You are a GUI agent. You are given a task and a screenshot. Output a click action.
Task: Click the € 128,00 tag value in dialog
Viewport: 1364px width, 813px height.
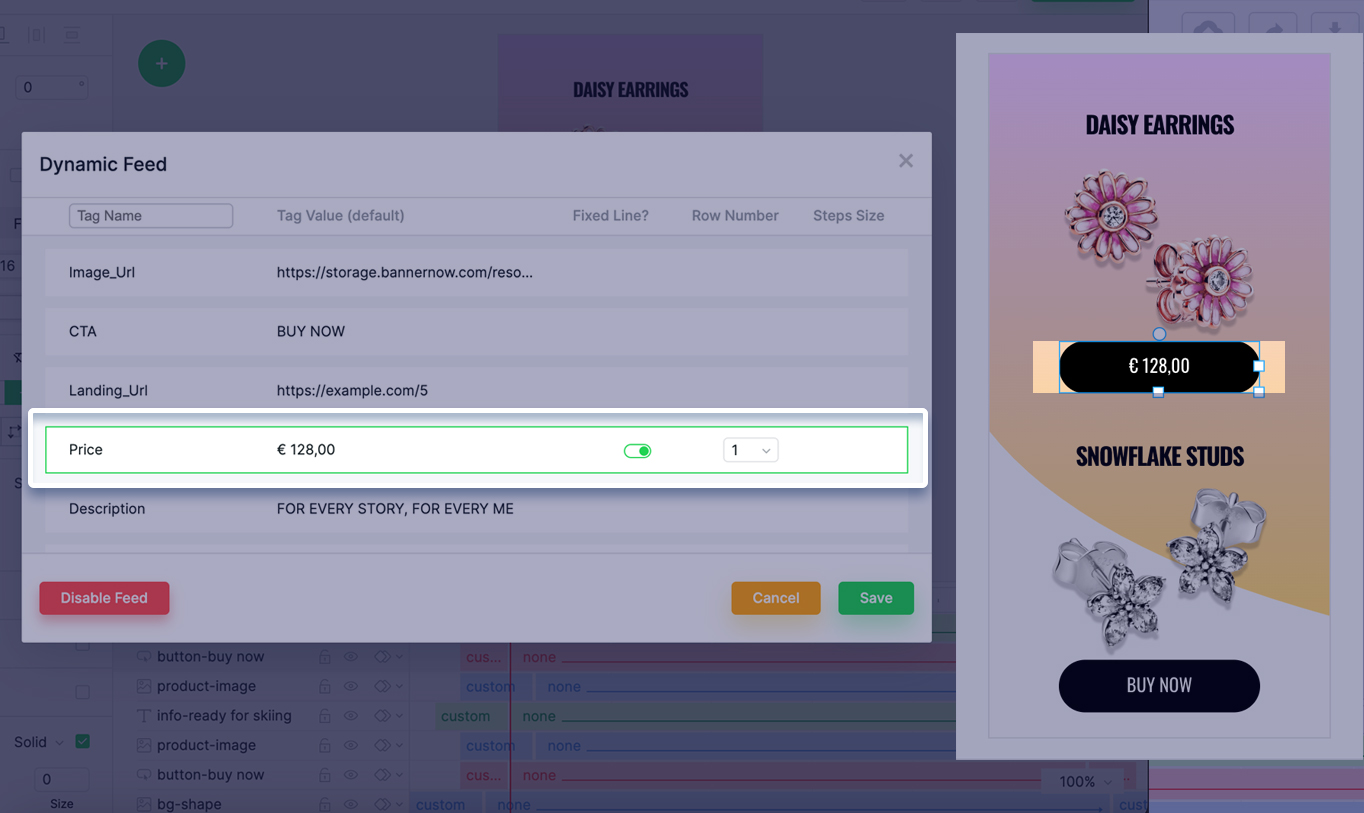click(306, 450)
